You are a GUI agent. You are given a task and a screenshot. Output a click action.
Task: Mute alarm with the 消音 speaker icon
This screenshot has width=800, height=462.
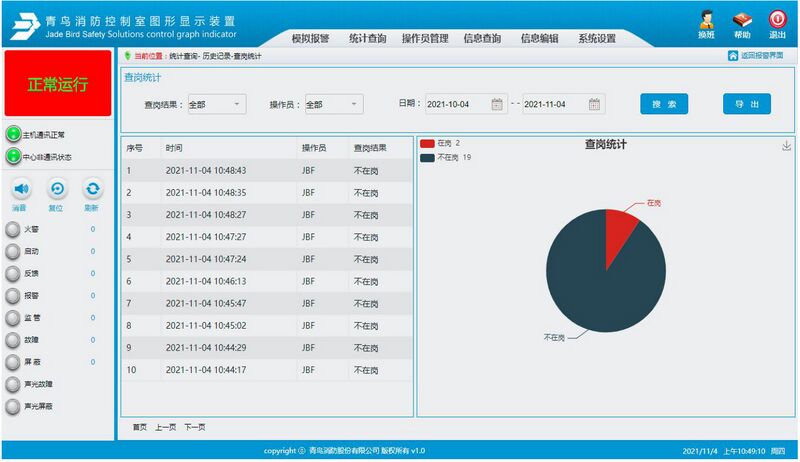click(x=20, y=188)
